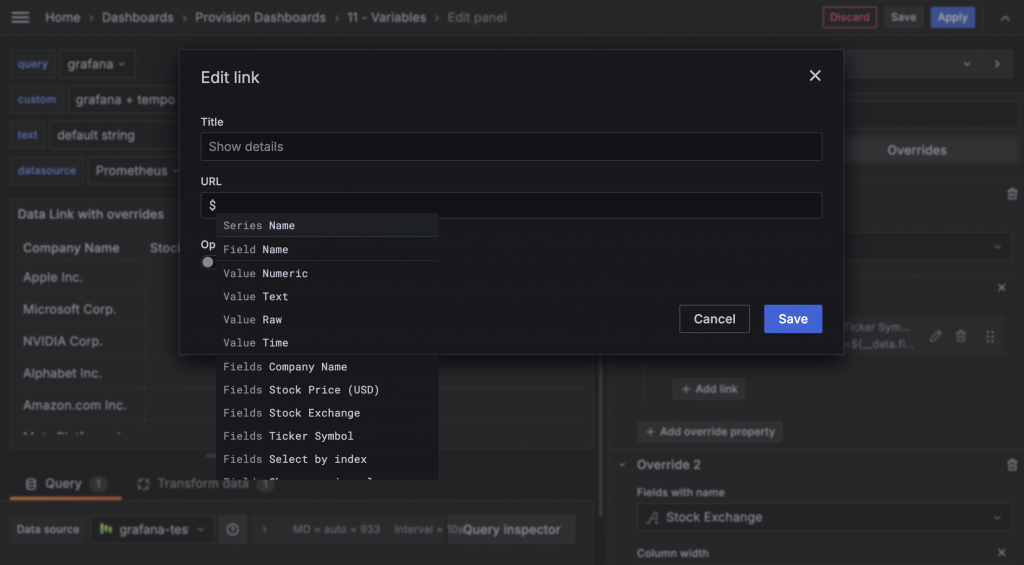This screenshot has height=565, width=1024.
Task: Click Save in the Edit link dialog
Action: [793, 319]
